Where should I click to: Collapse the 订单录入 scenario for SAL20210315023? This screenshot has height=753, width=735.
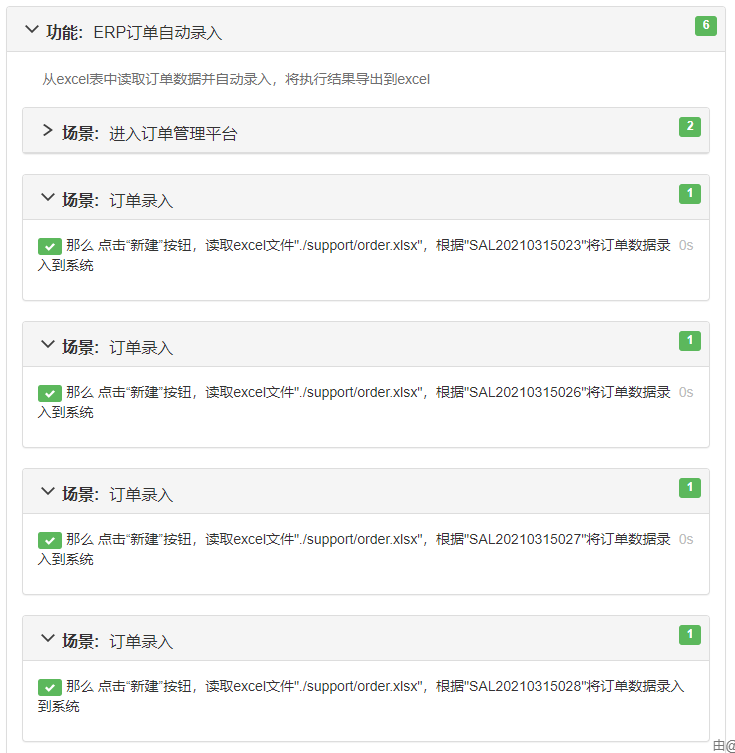point(48,197)
